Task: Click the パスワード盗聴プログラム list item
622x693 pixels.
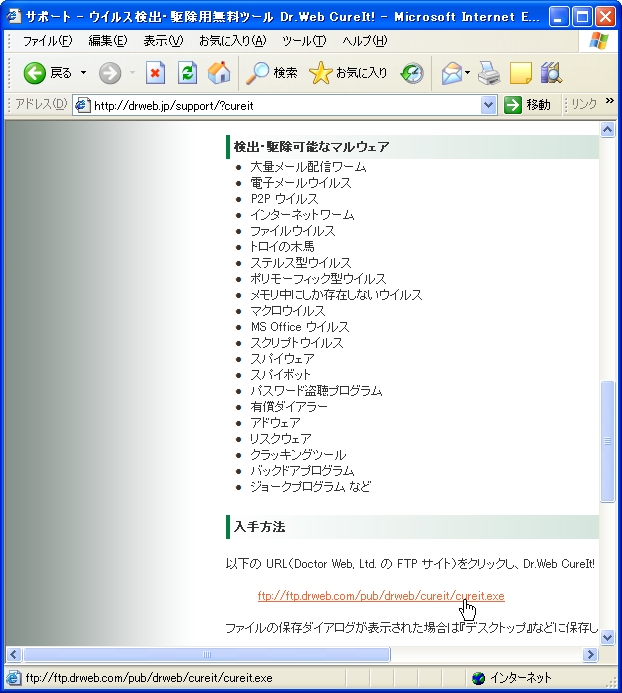Action: pyautogui.click(x=317, y=391)
